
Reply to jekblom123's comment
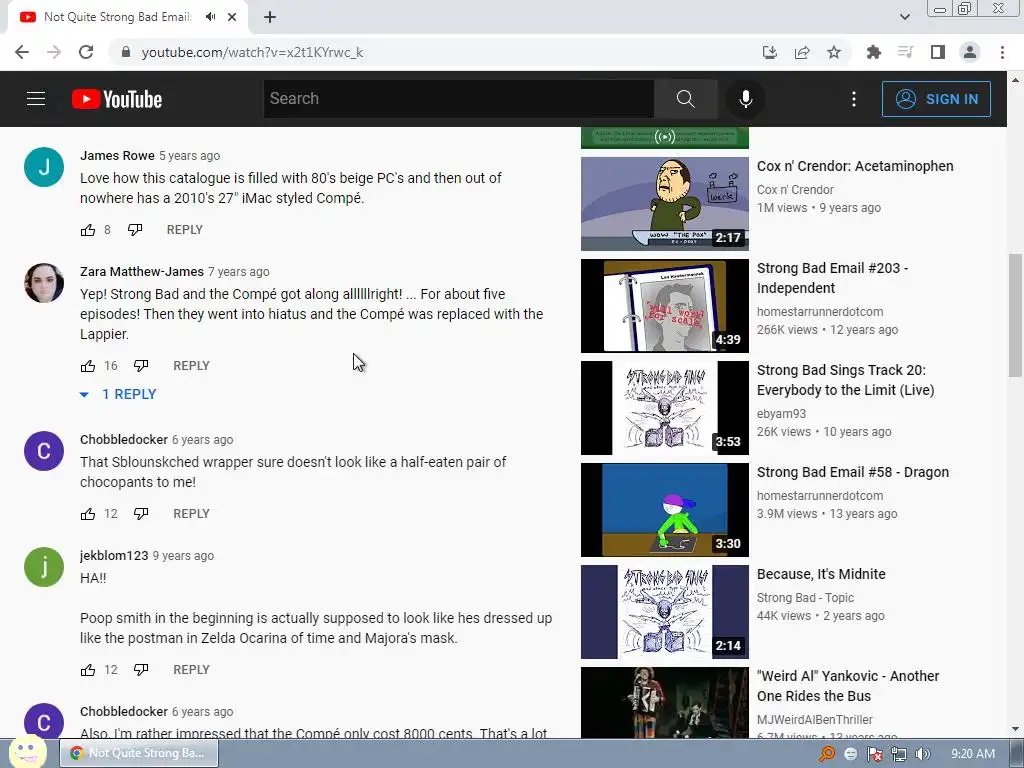pyautogui.click(x=191, y=670)
